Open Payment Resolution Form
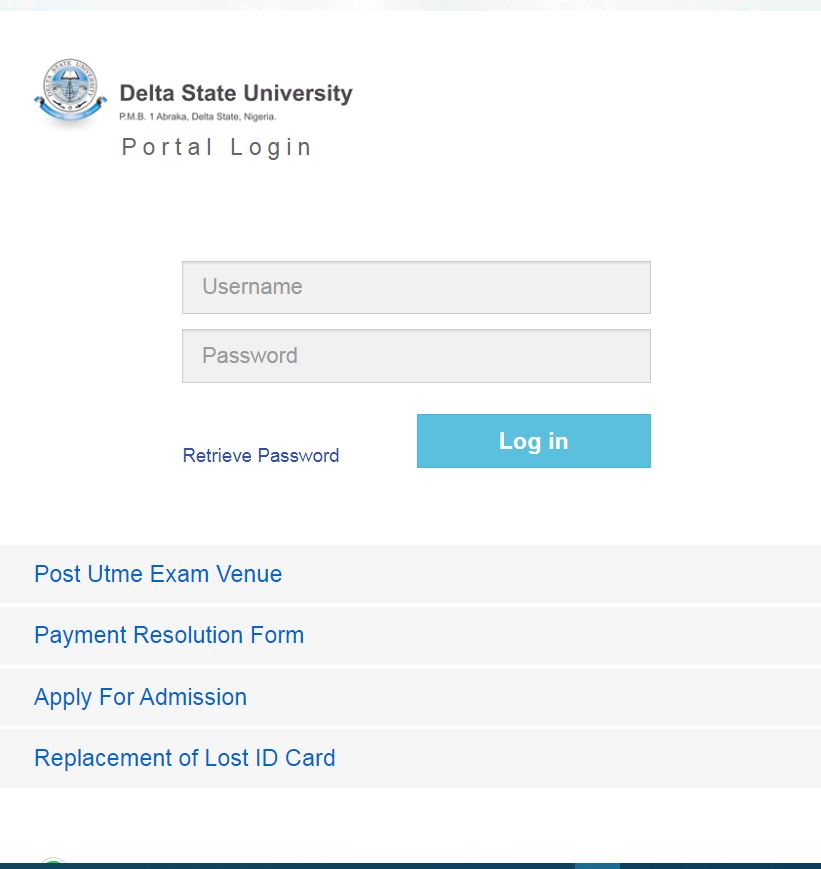The image size is (821, 869). (x=169, y=635)
